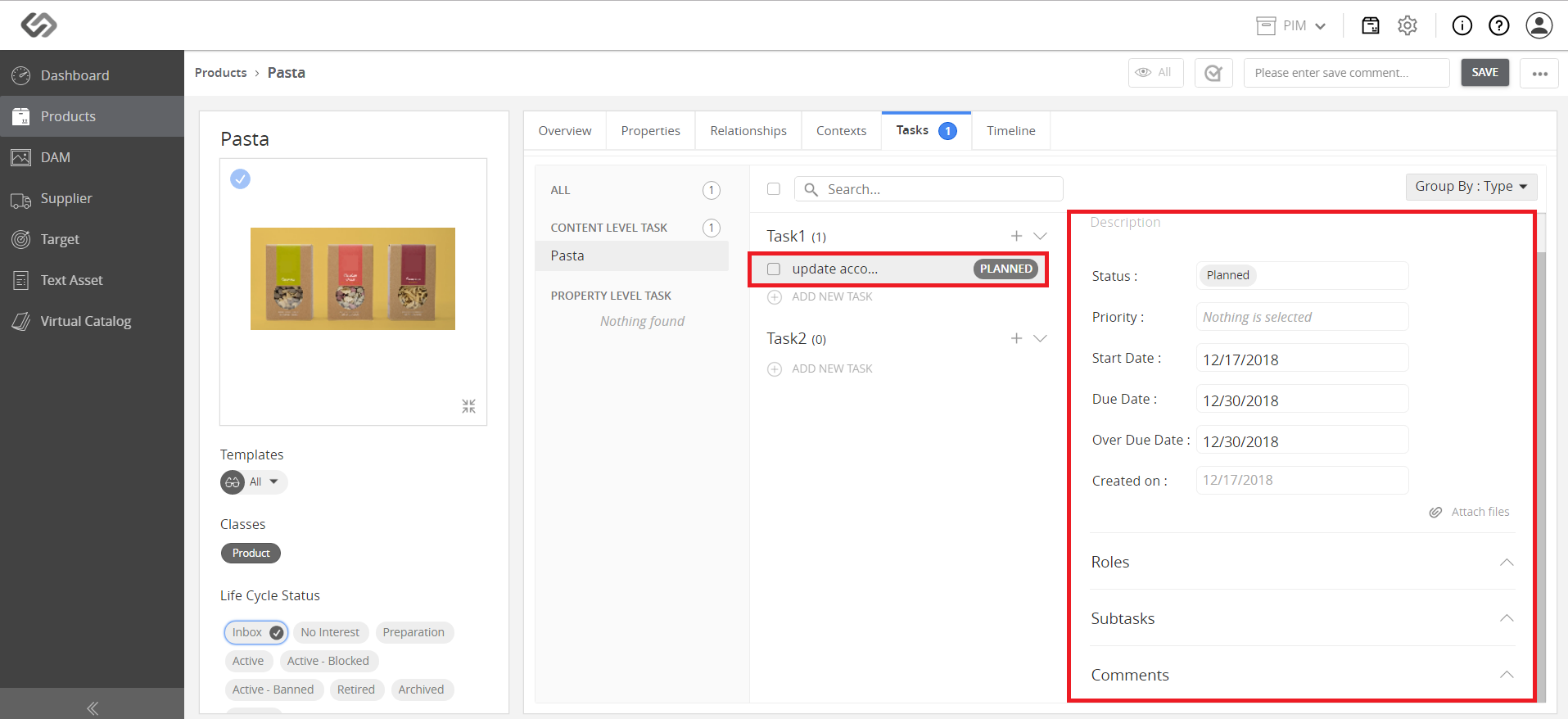This screenshot has height=719, width=1568.
Task: Click the Supplier truck icon
Action: pos(20,199)
